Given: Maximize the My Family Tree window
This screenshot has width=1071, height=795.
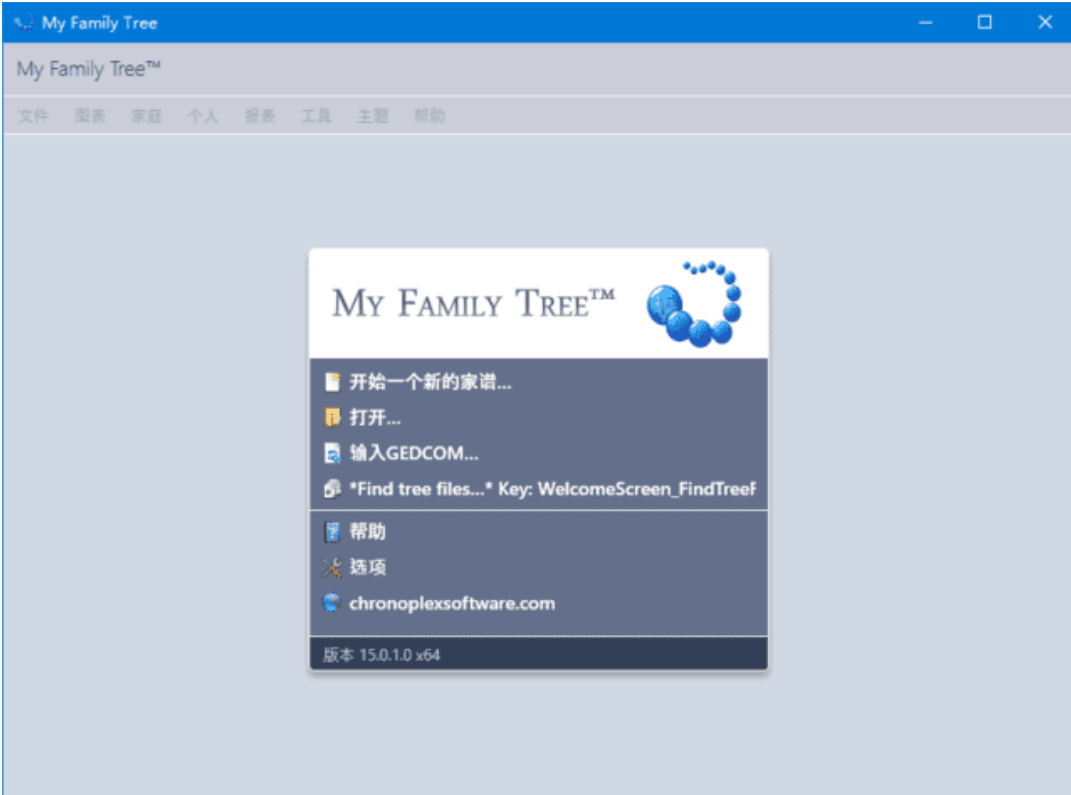Looking at the screenshot, I should tap(985, 22).
